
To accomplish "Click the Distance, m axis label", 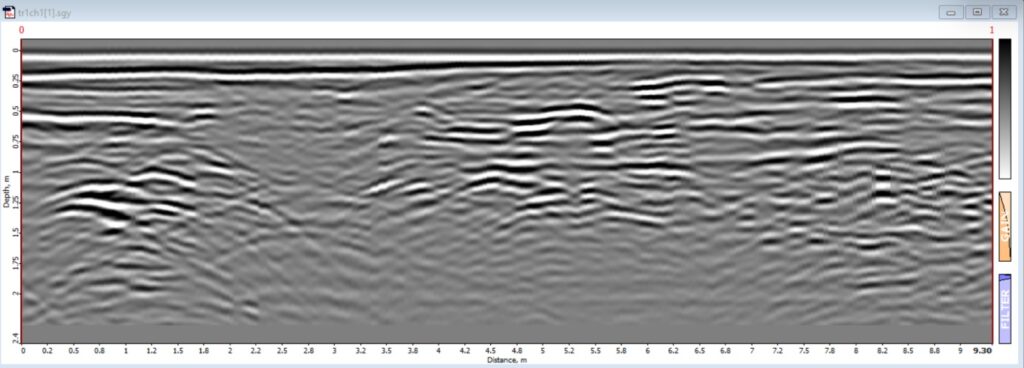I will (x=507, y=360).
